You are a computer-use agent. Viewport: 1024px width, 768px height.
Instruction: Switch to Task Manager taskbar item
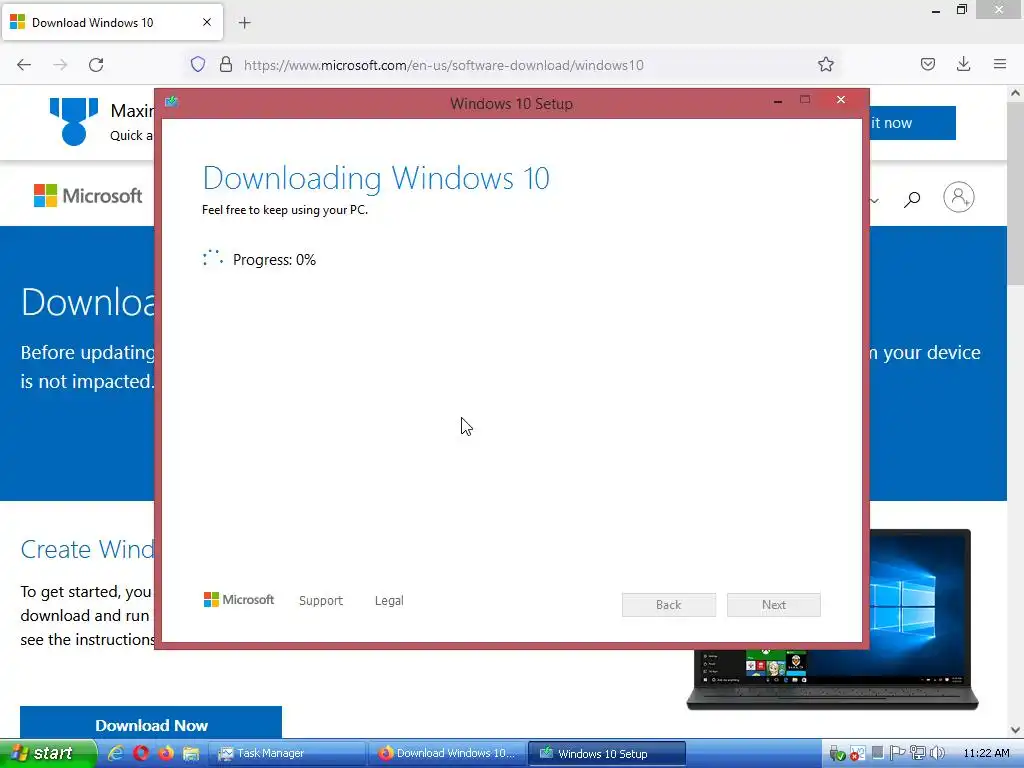click(287, 753)
